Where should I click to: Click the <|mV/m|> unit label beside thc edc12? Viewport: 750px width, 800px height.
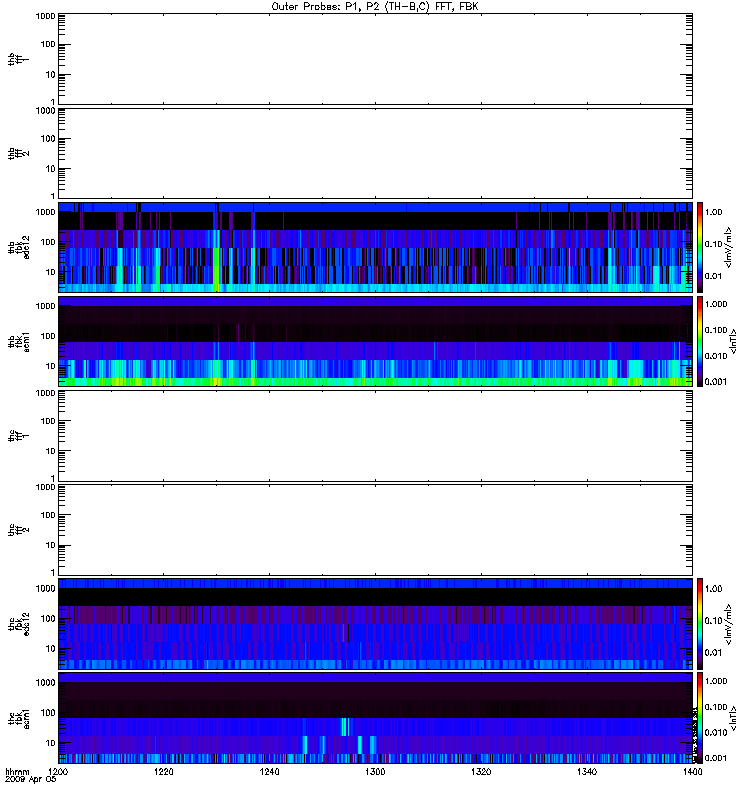pyautogui.click(x=729, y=624)
